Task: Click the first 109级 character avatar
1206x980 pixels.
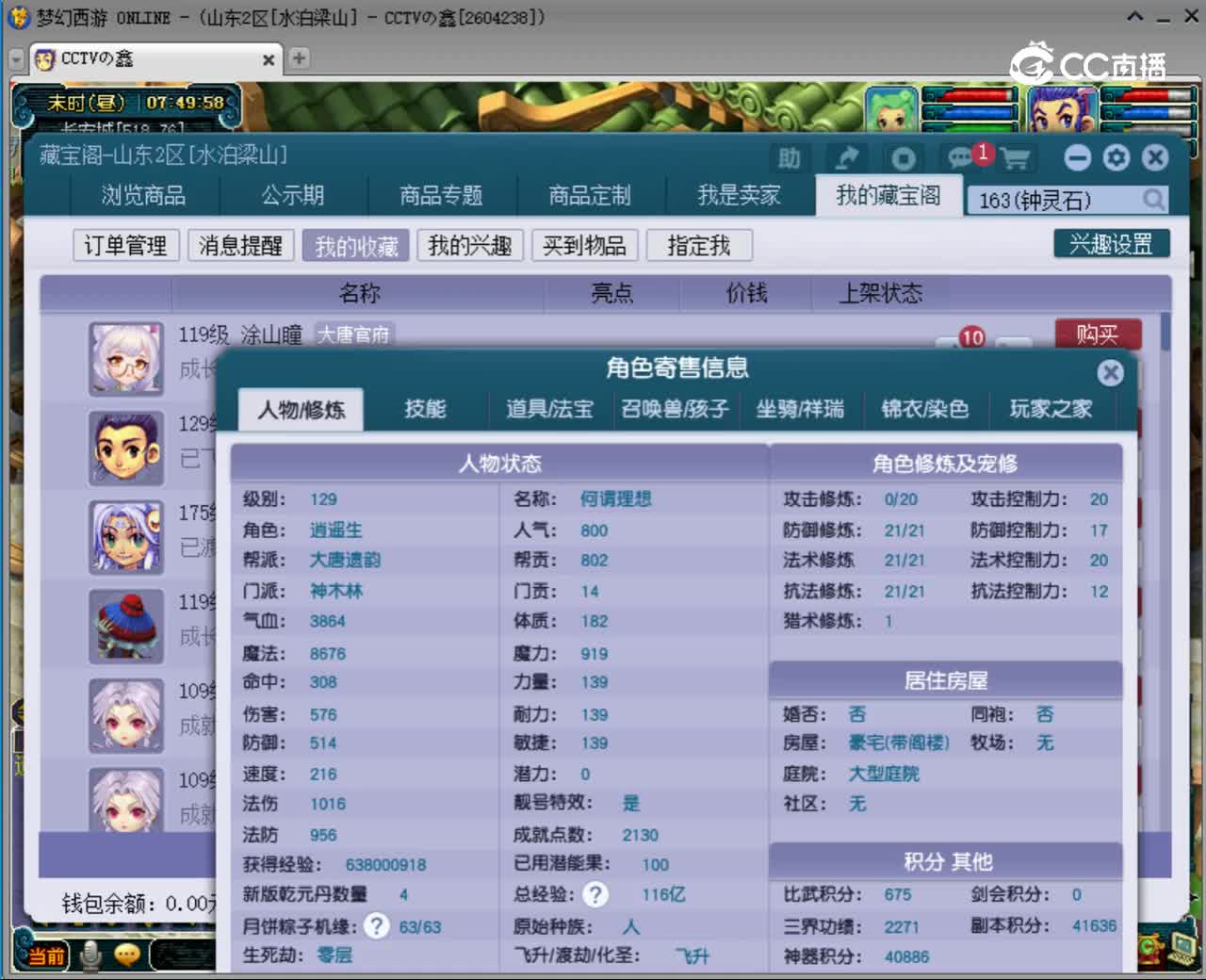Action: [x=125, y=715]
